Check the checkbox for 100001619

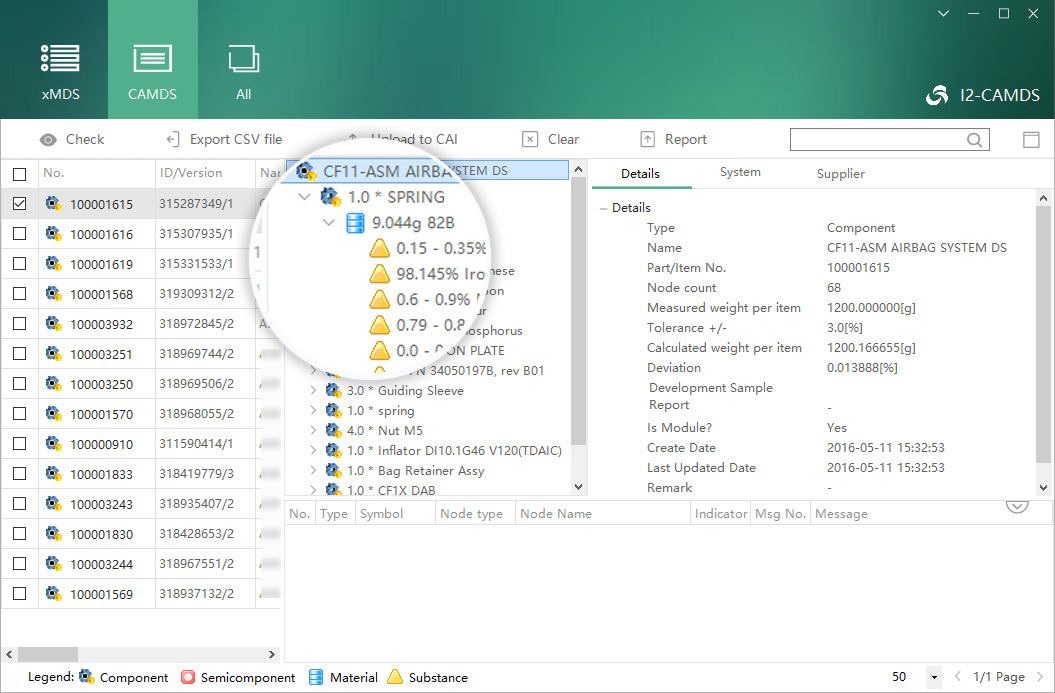pyautogui.click(x=20, y=264)
